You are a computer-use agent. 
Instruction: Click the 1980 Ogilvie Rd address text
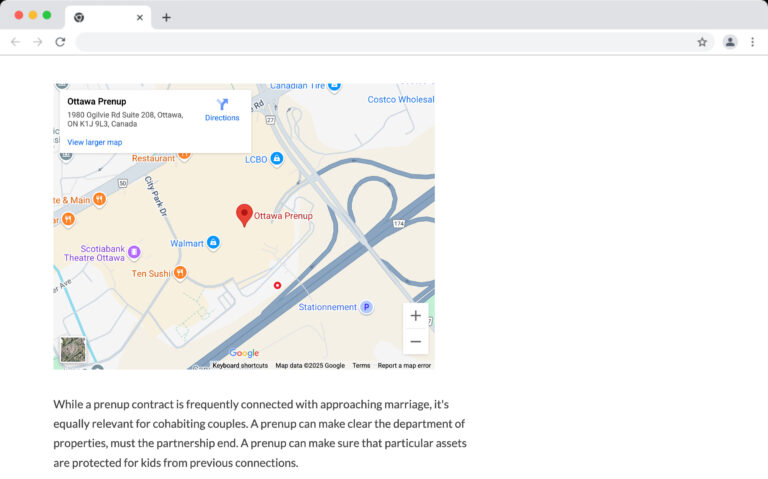[125, 120]
